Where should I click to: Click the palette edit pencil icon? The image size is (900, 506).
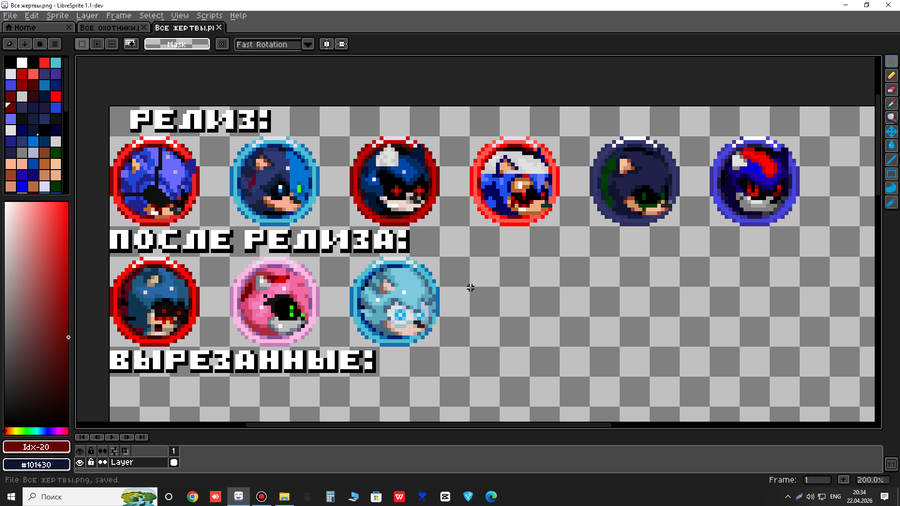click(10, 44)
